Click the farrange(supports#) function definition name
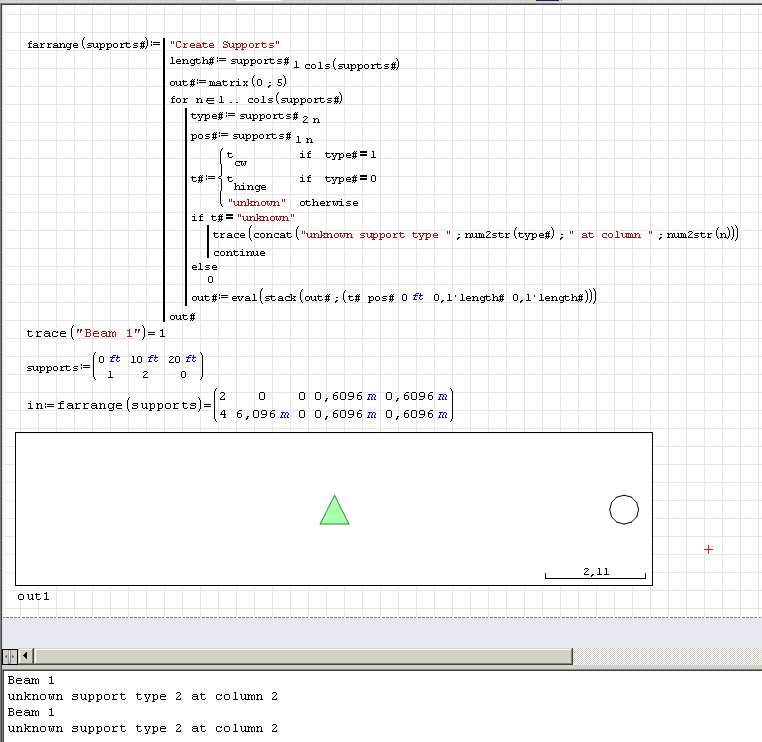 (x=88, y=45)
